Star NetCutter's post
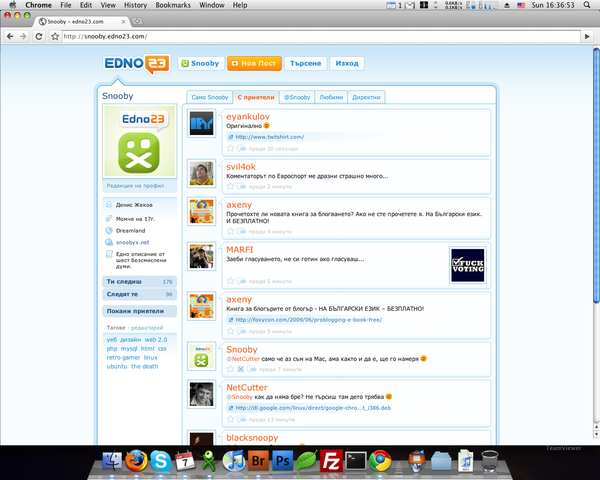This screenshot has width=600, height=480. [230, 419]
